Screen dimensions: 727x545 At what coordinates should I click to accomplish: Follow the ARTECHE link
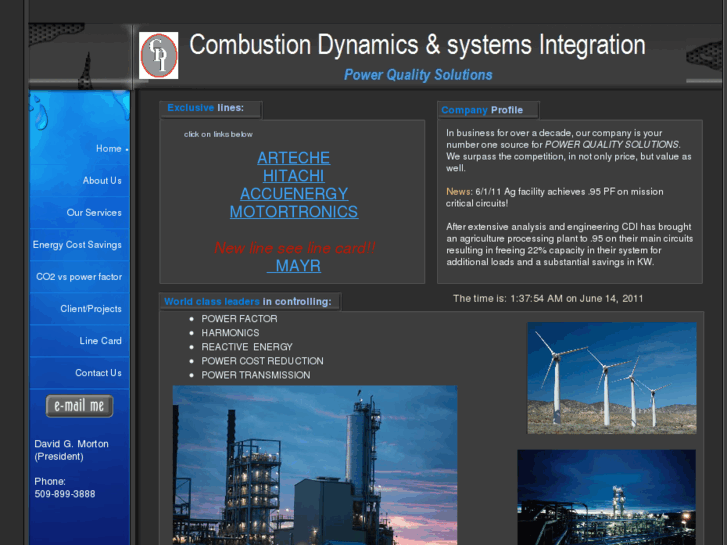[293, 158]
